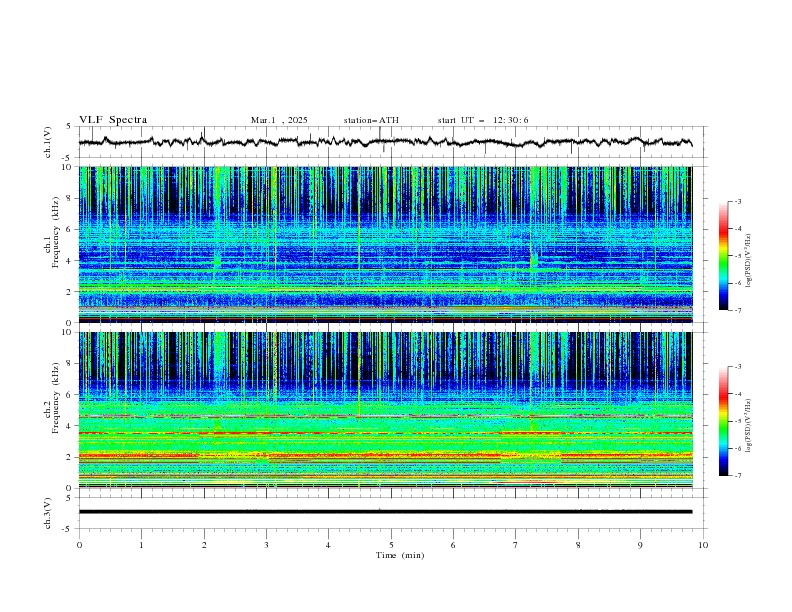Click the ch.1 spectrogram panel
This screenshot has width=792, height=612.
click(385, 244)
